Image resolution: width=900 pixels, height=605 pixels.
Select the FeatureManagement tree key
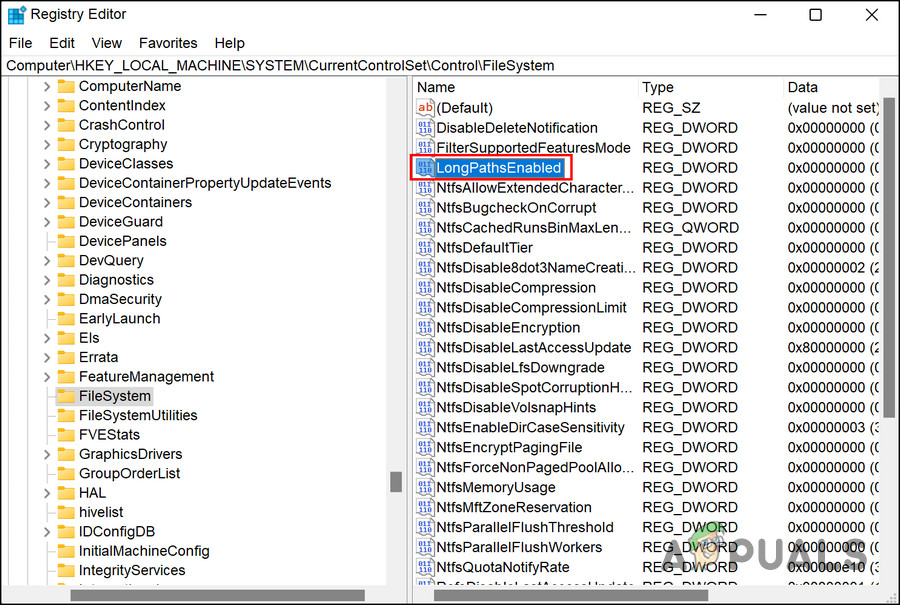tap(146, 377)
